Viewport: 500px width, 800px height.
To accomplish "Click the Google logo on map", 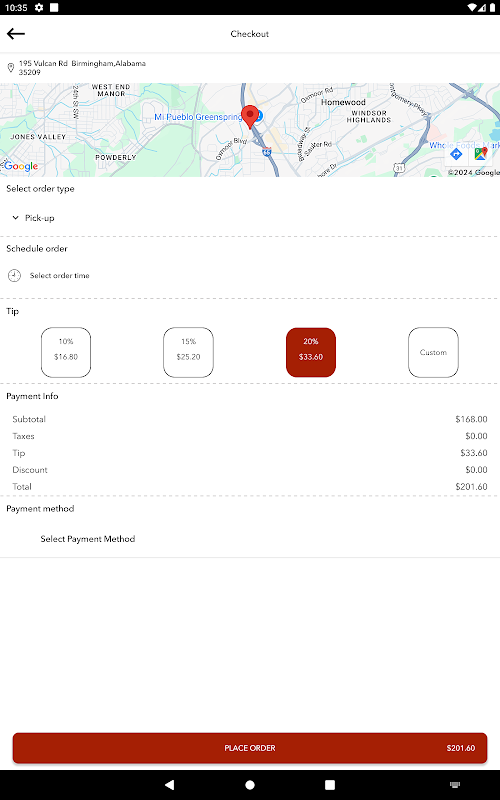I will 20,166.
